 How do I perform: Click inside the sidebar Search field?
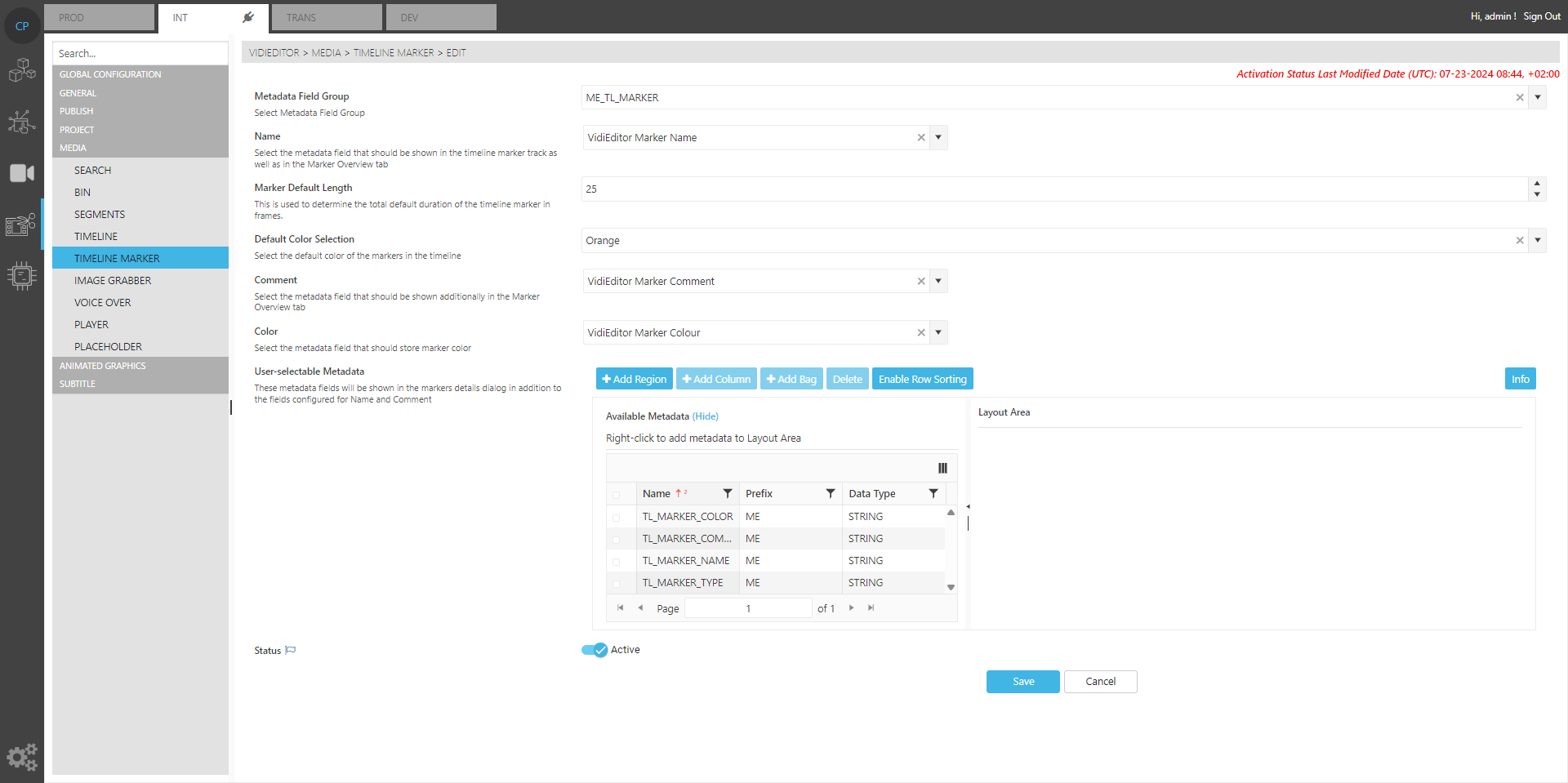tap(140, 53)
